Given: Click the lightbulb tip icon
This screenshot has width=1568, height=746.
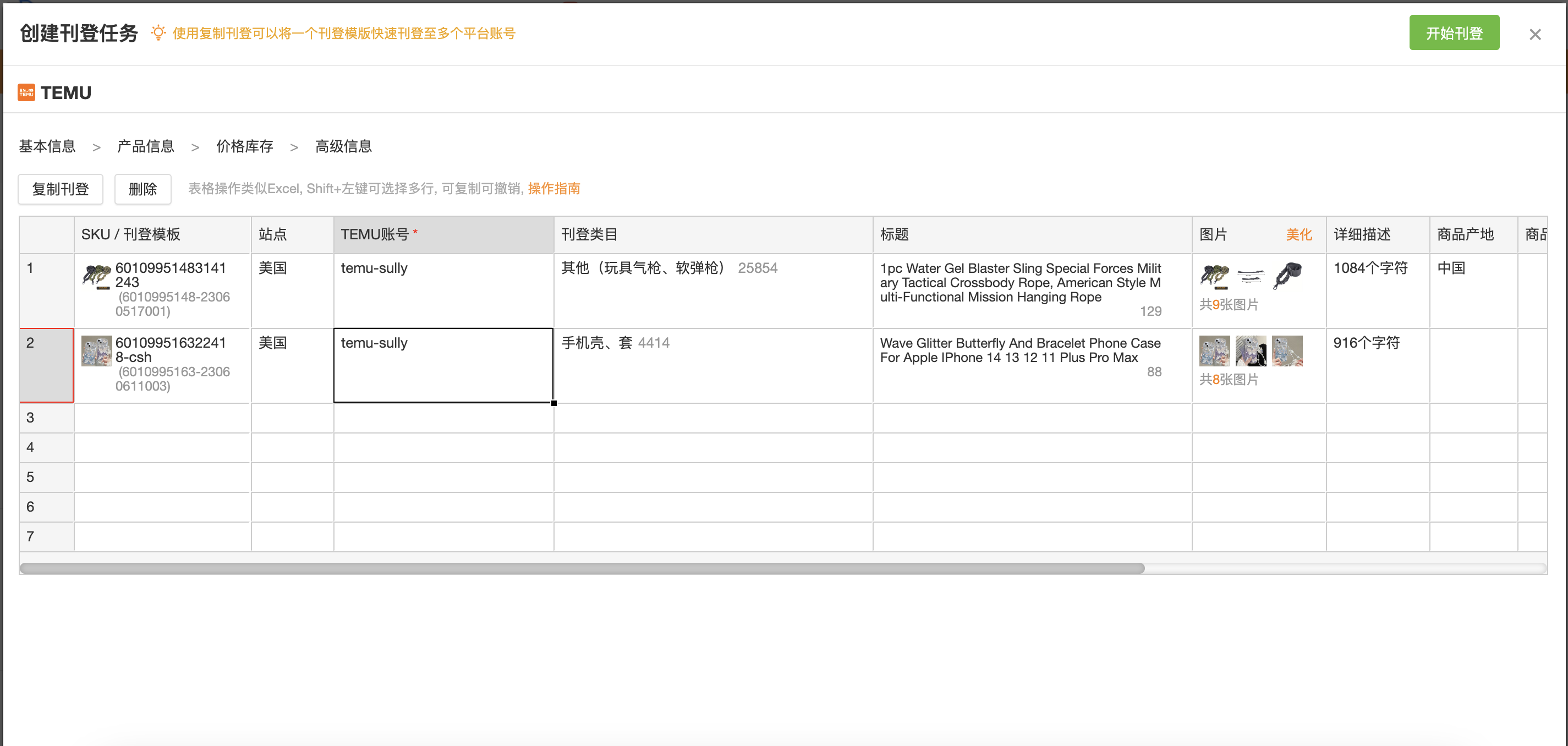Looking at the screenshot, I should pyautogui.click(x=158, y=33).
